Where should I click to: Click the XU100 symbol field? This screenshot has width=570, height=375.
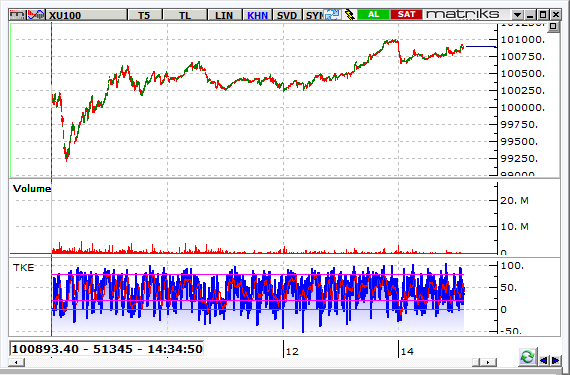(86, 15)
